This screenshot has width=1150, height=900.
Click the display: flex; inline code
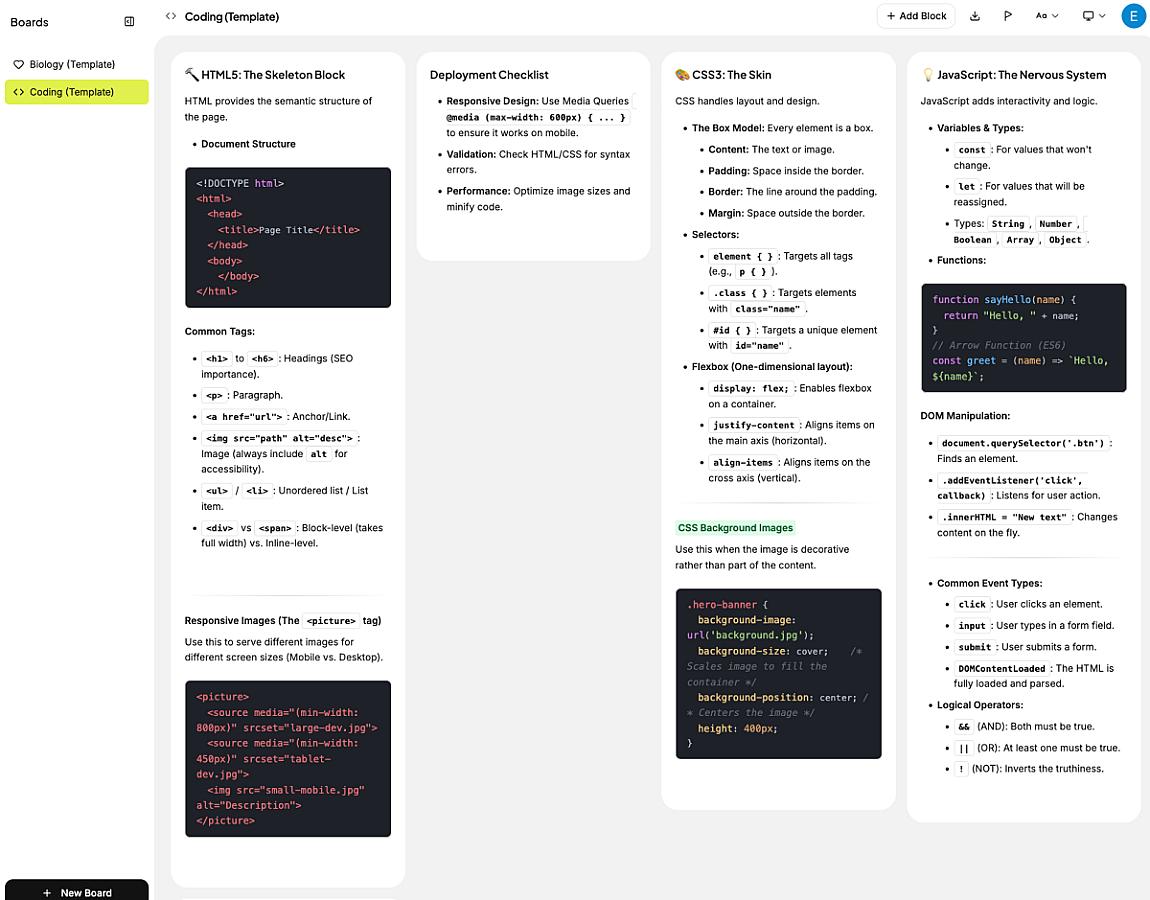[x=750, y=389]
